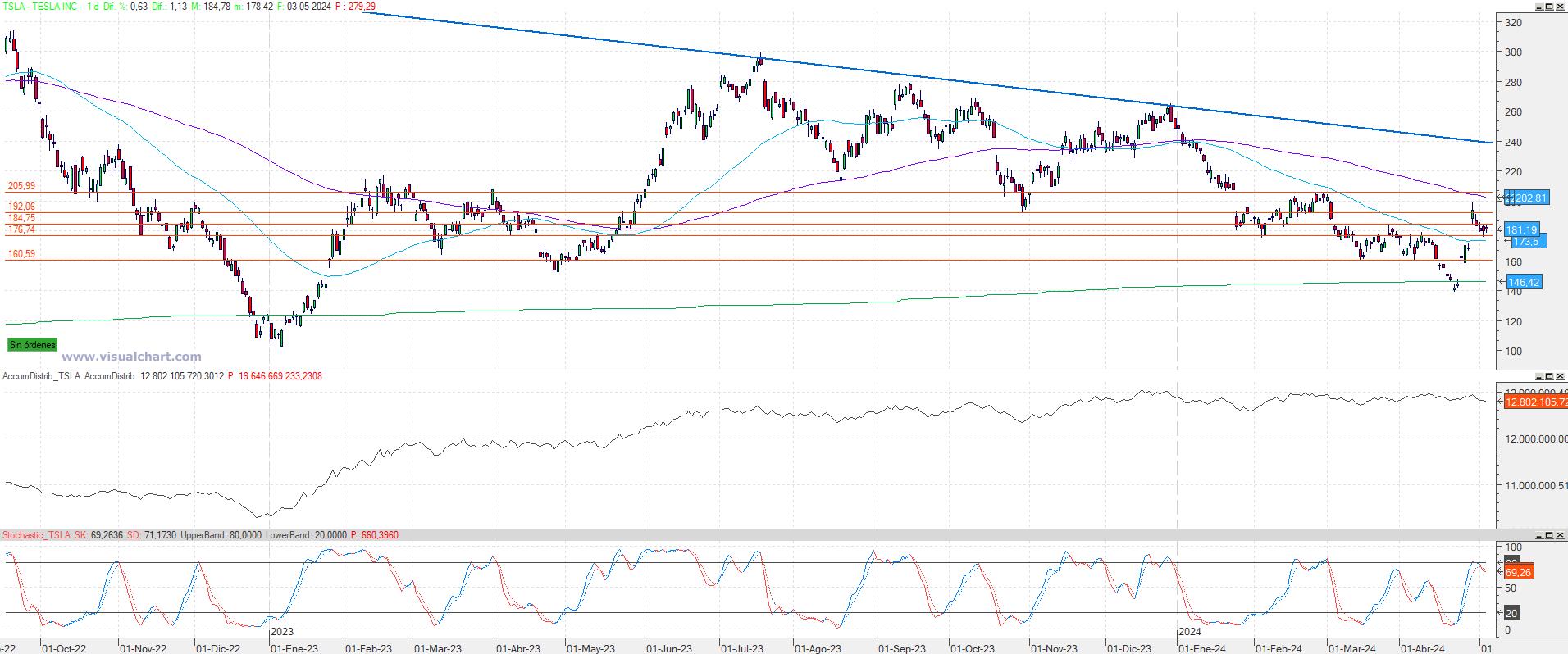Viewport: 1568px width, 654px height.
Task: Click the orange 69,26 stochastic value tag
Action: pos(1519,572)
